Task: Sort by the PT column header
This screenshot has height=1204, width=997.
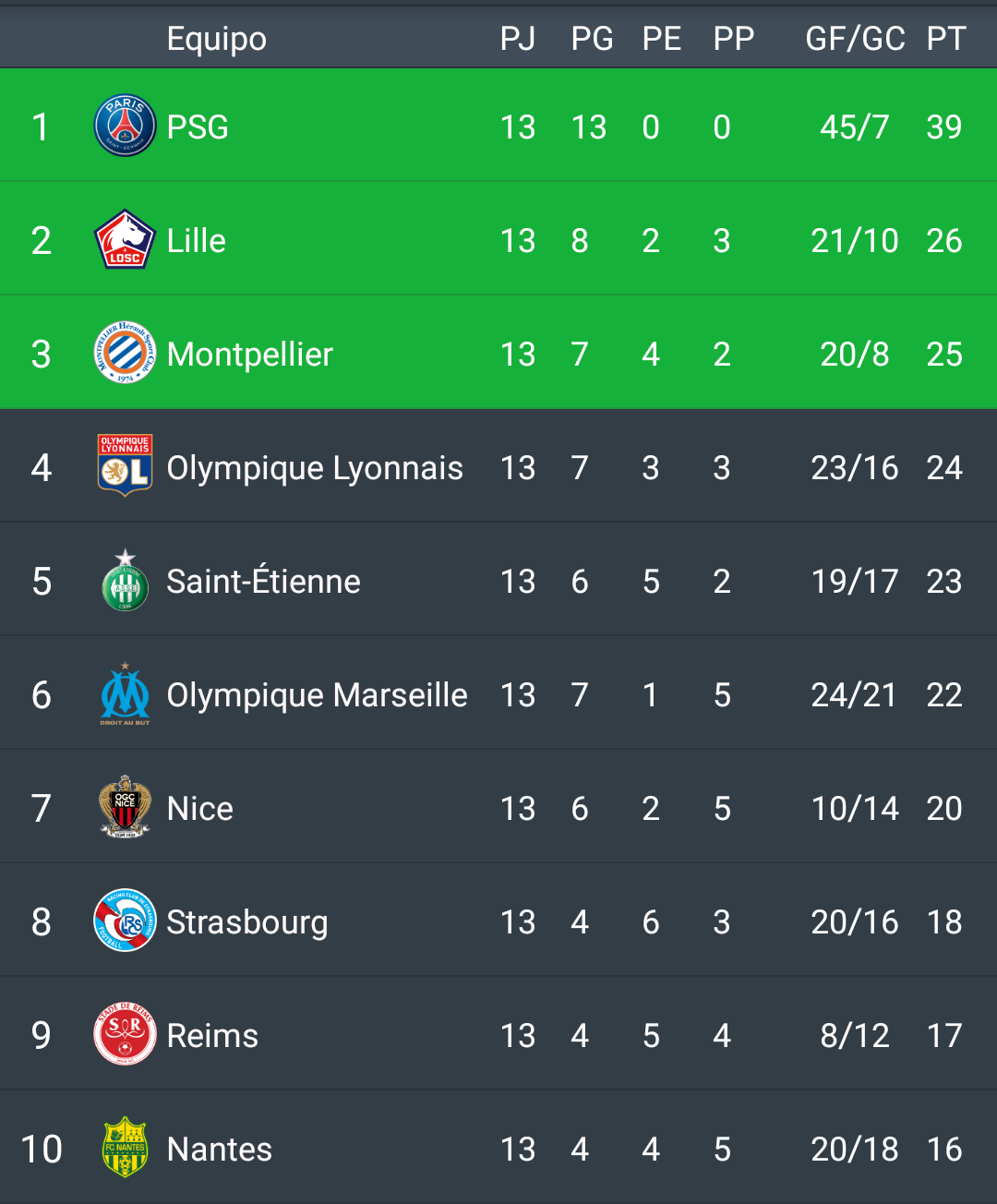Action: click(x=946, y=39)
